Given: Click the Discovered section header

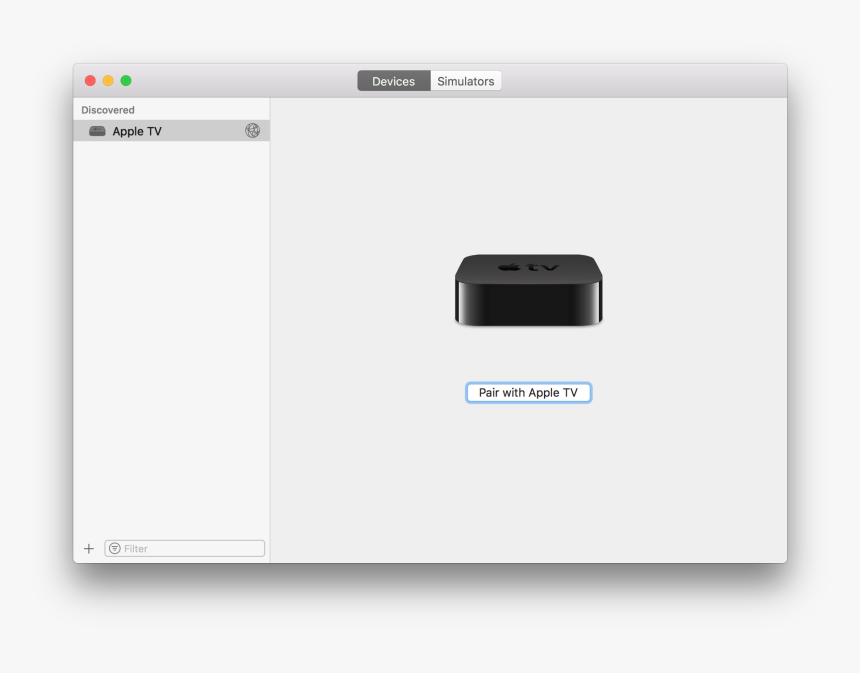Looking at the screenshot, I should 107,109.
